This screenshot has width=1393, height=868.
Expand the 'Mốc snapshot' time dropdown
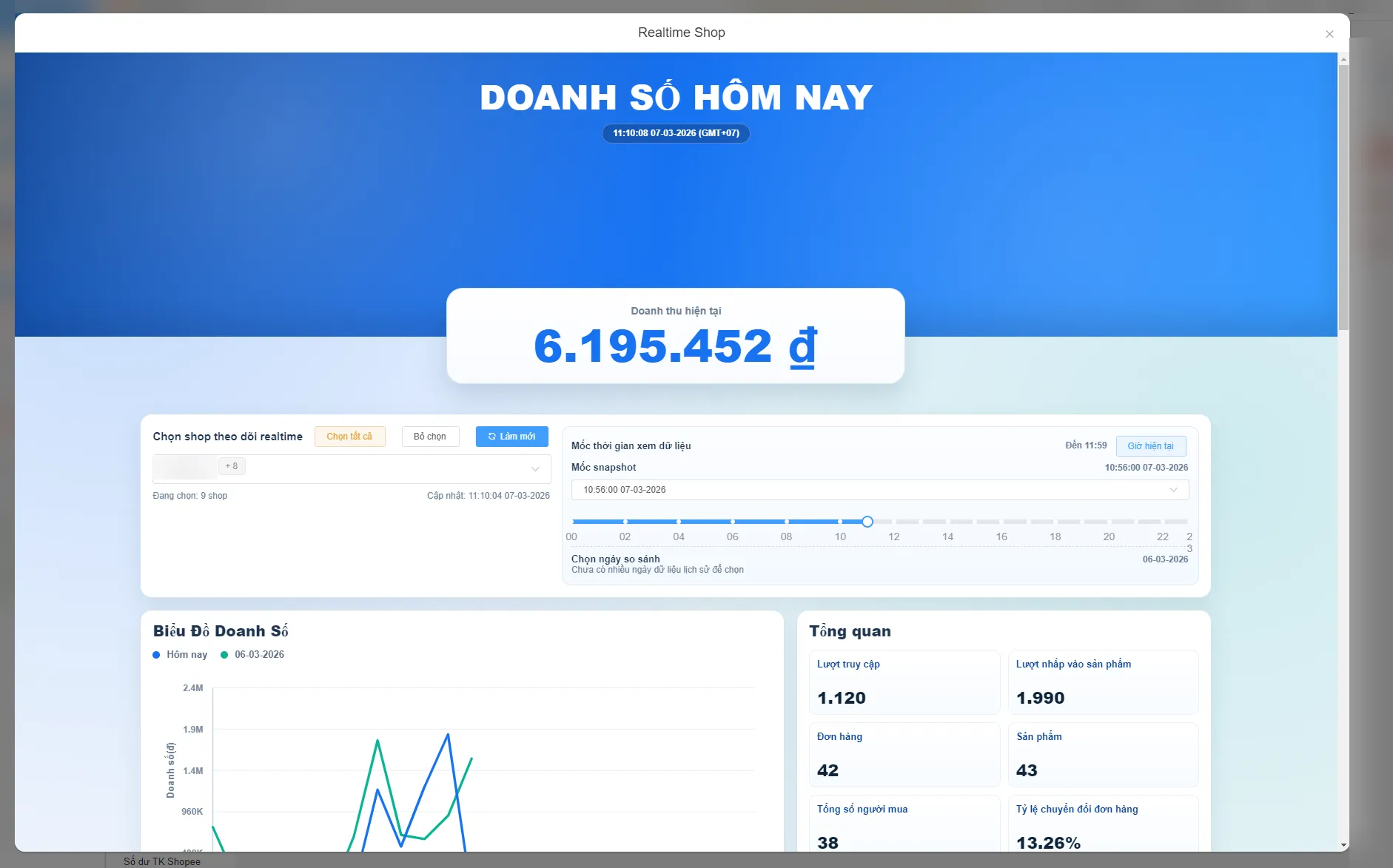[x=880, y=490]
